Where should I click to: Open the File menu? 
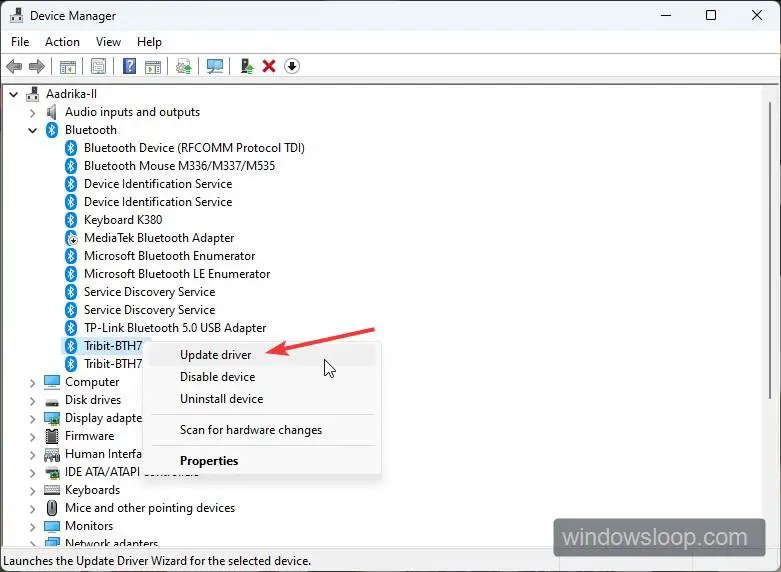click(20, 42)
